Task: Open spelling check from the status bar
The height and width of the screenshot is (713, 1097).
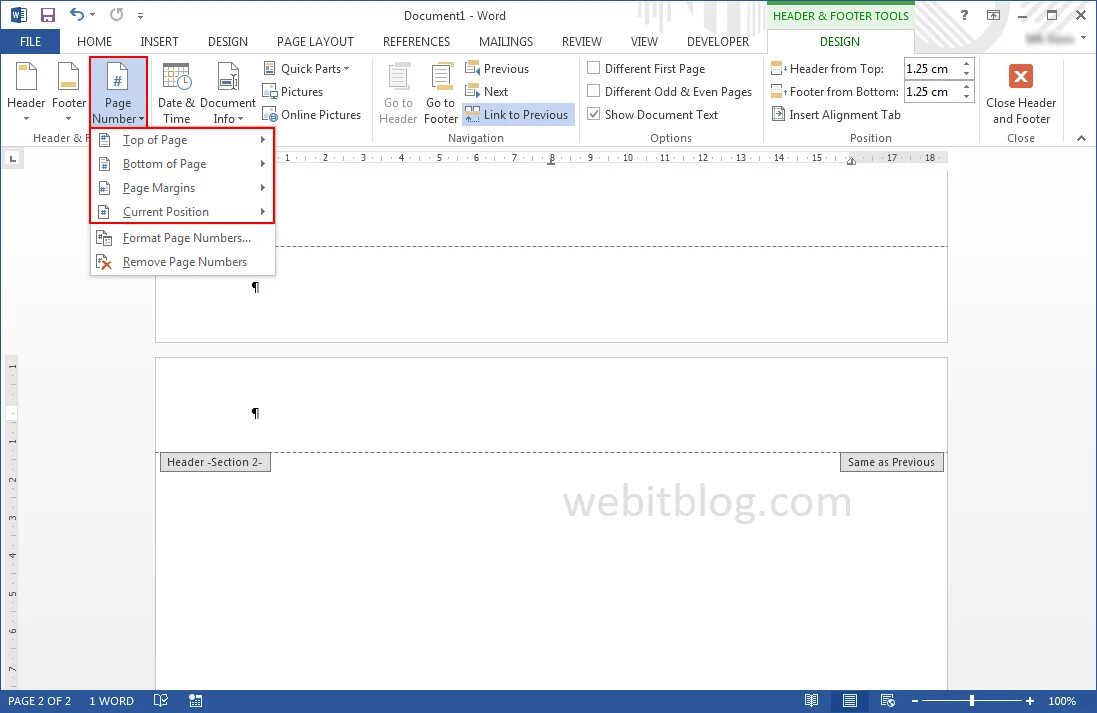Action: [x=161, y=700]
